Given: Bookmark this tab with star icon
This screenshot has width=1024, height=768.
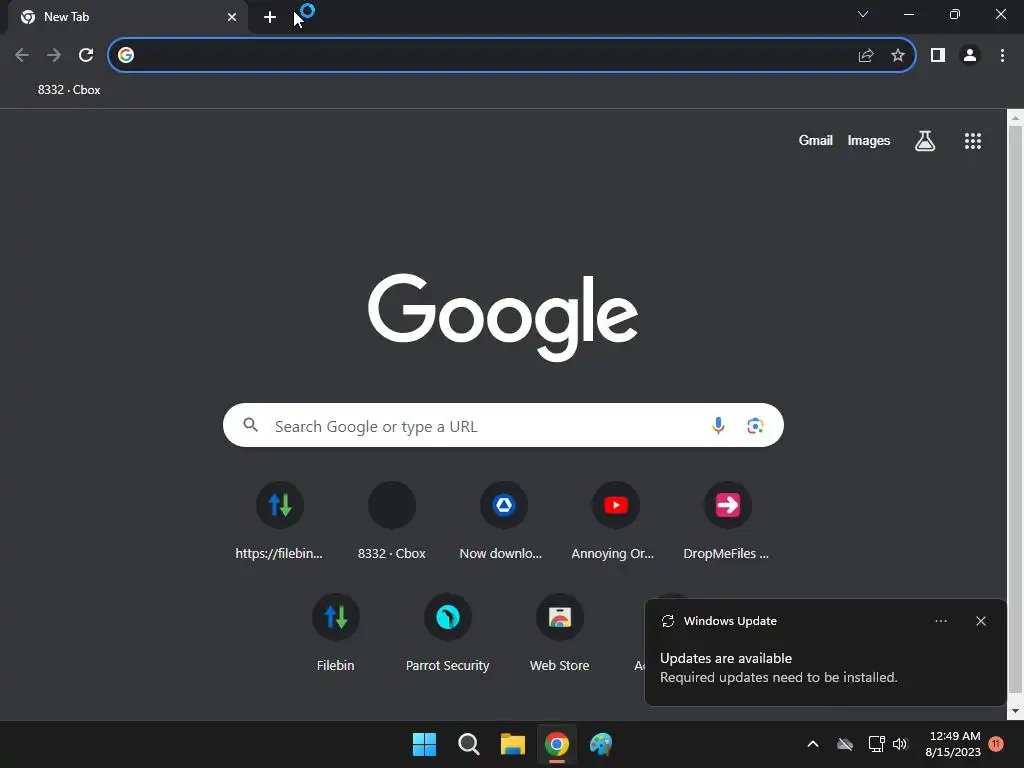Looking at the screenshot, I should coord(898,56).
